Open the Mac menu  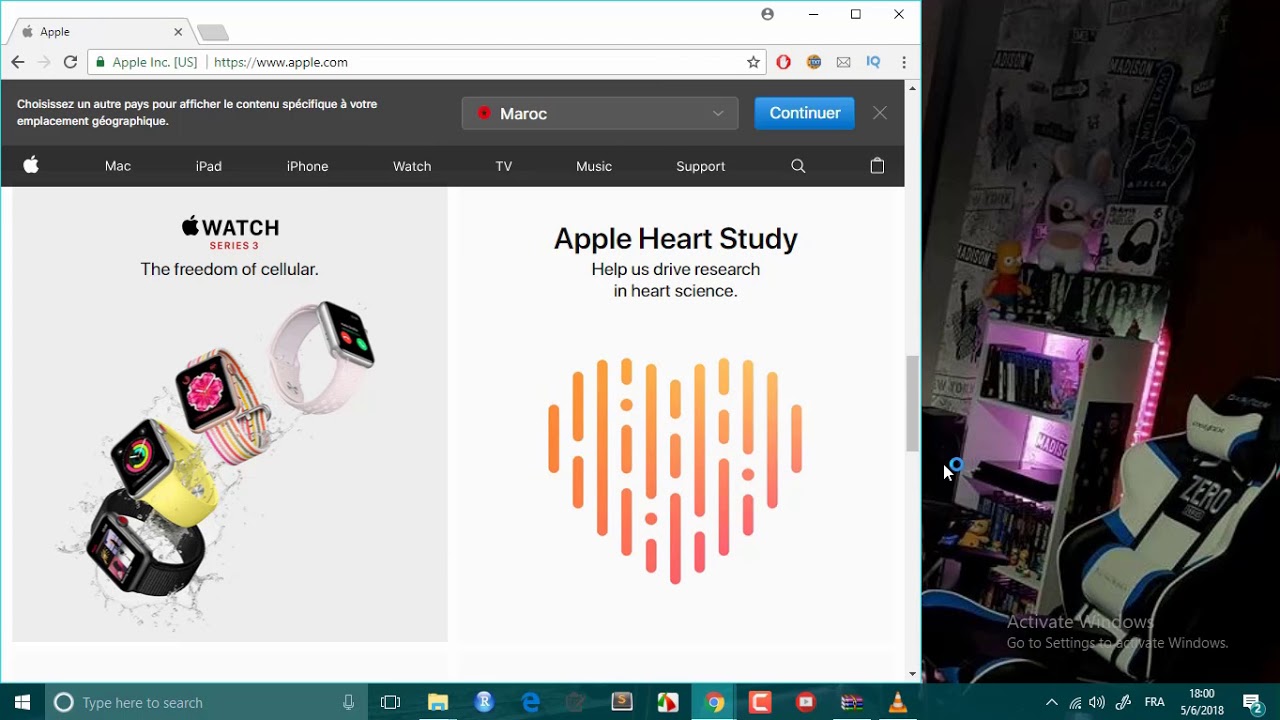(118, 166)
